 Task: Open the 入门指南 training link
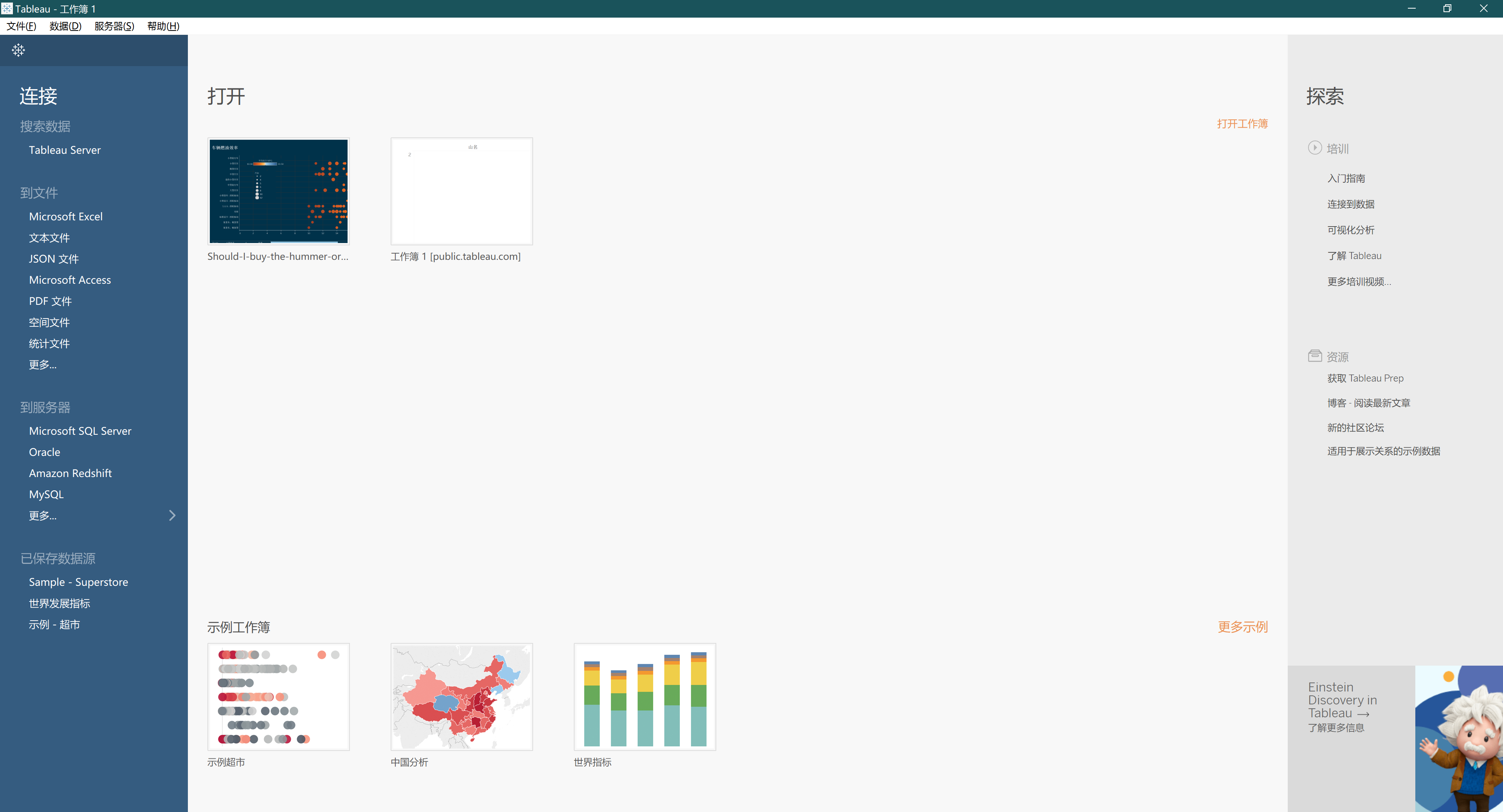[x=1346, y=178]
